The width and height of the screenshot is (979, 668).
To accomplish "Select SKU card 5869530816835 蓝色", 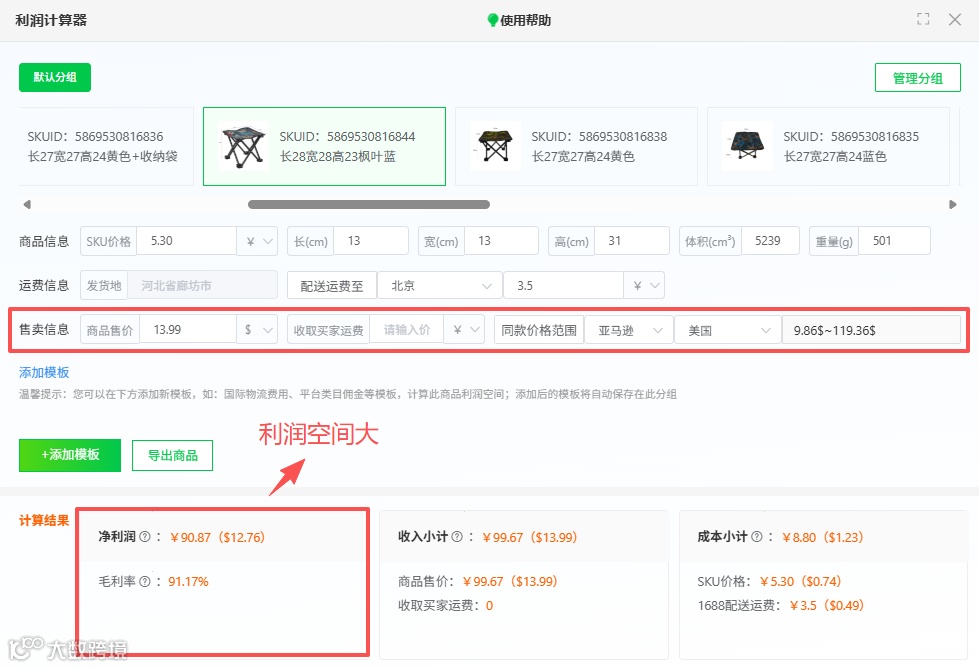I will point(829,147).
